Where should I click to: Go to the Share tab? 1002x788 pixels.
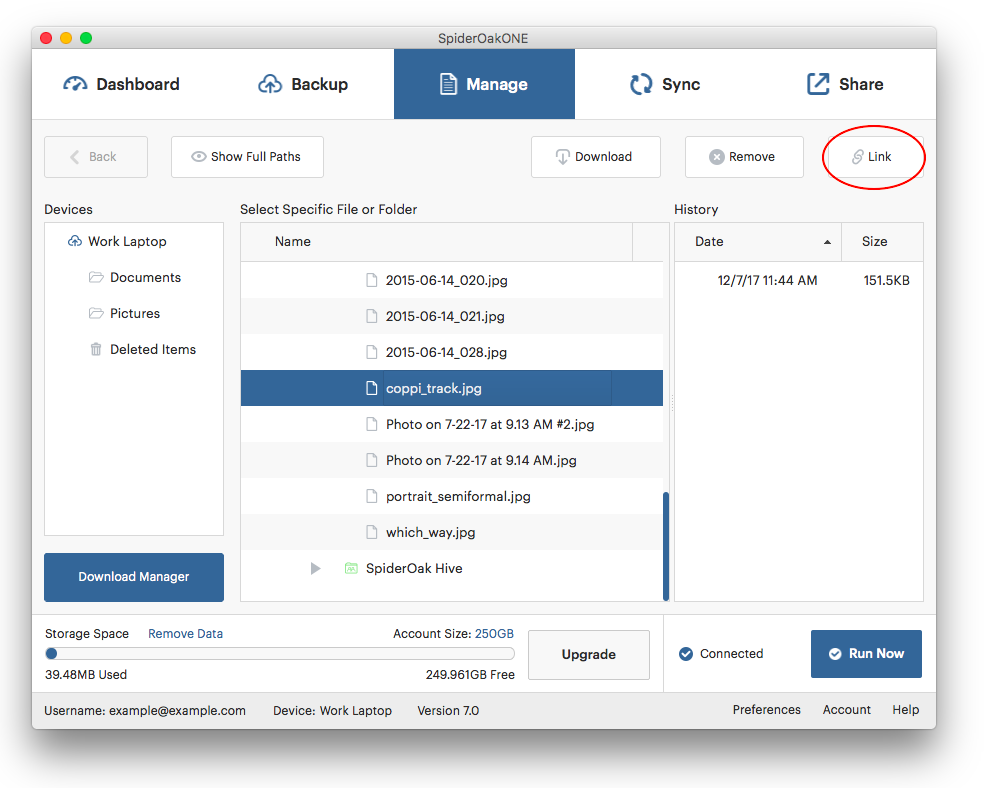pyautogui.click(x=845, y=84)
